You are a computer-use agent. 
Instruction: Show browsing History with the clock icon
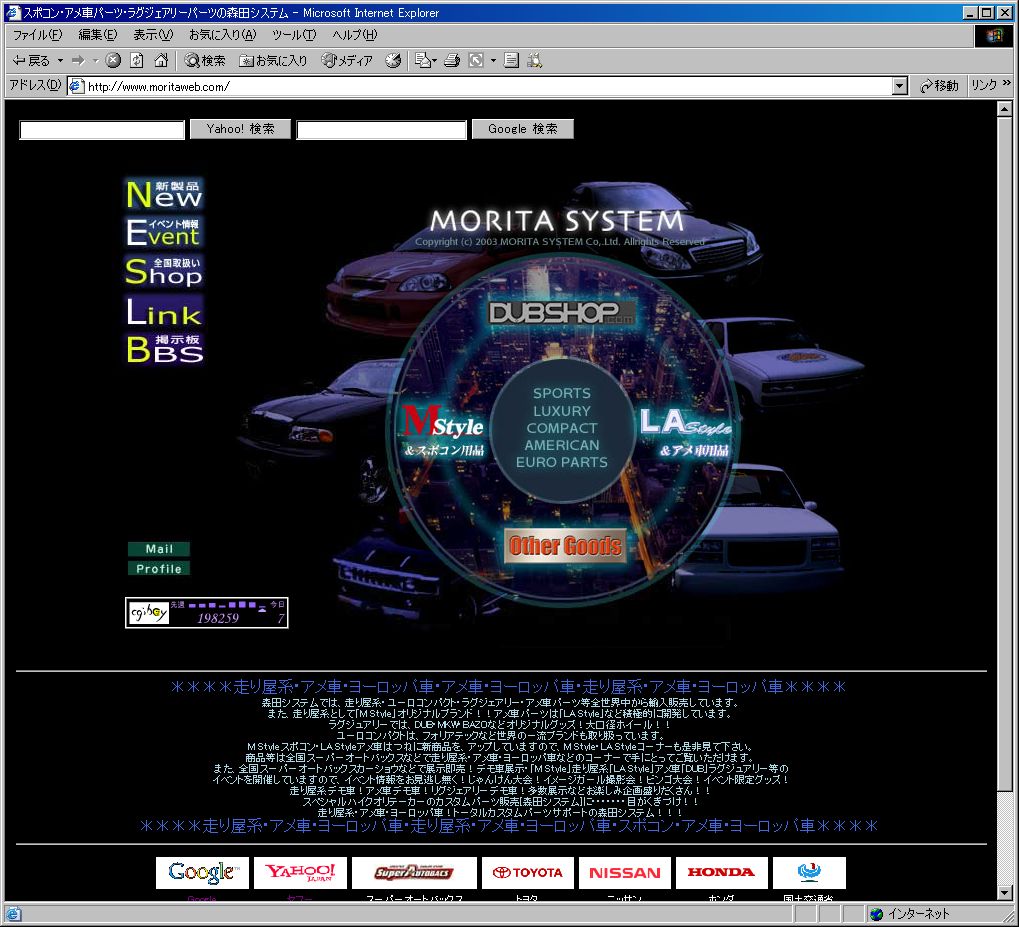coord(393,60)
